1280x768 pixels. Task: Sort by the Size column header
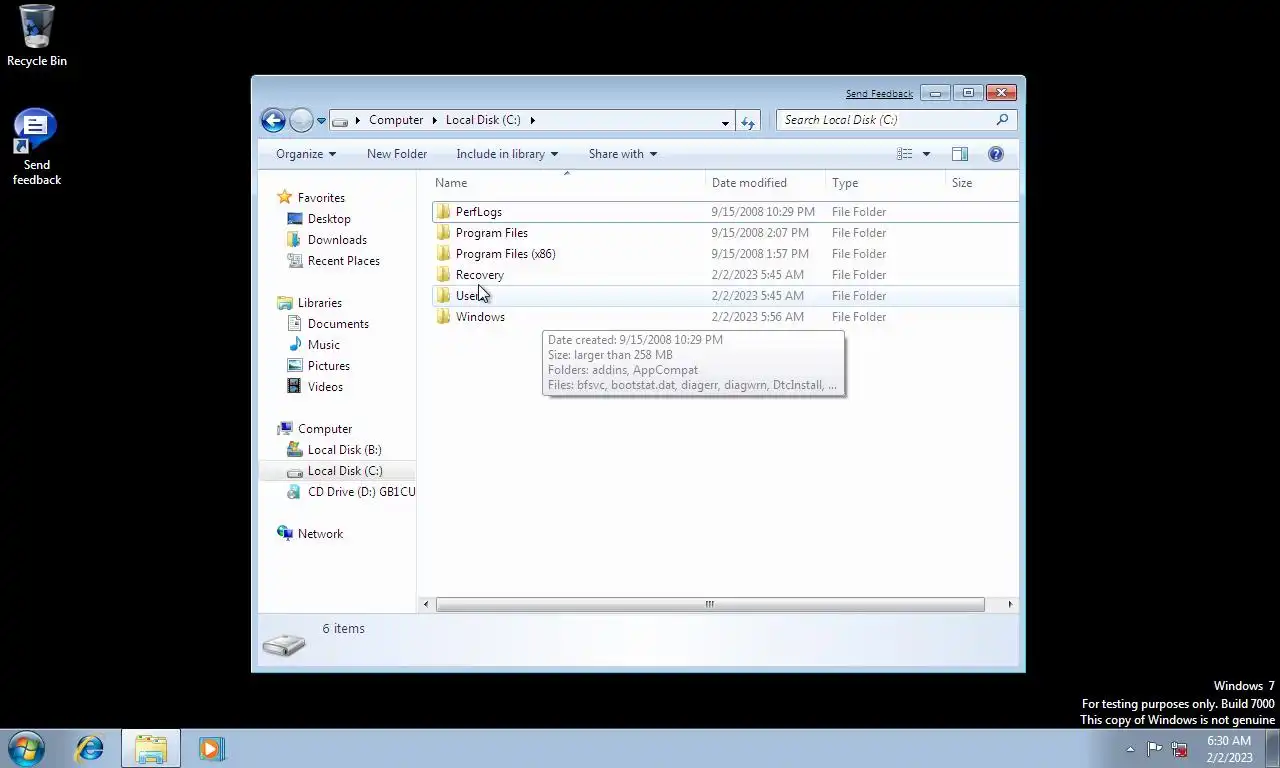982,183
